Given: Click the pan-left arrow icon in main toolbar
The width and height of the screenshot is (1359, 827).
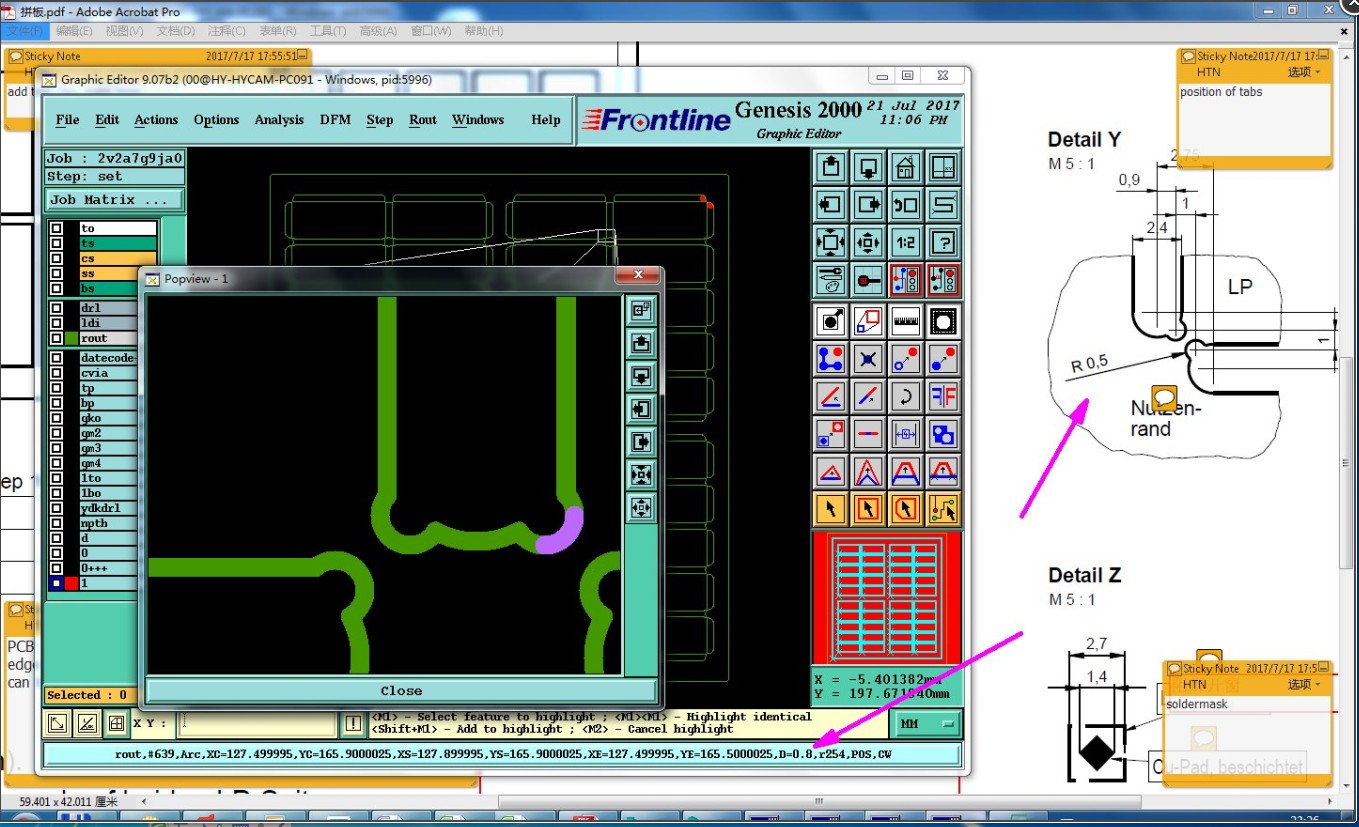Looking at the screenshot, I should 831,204.
